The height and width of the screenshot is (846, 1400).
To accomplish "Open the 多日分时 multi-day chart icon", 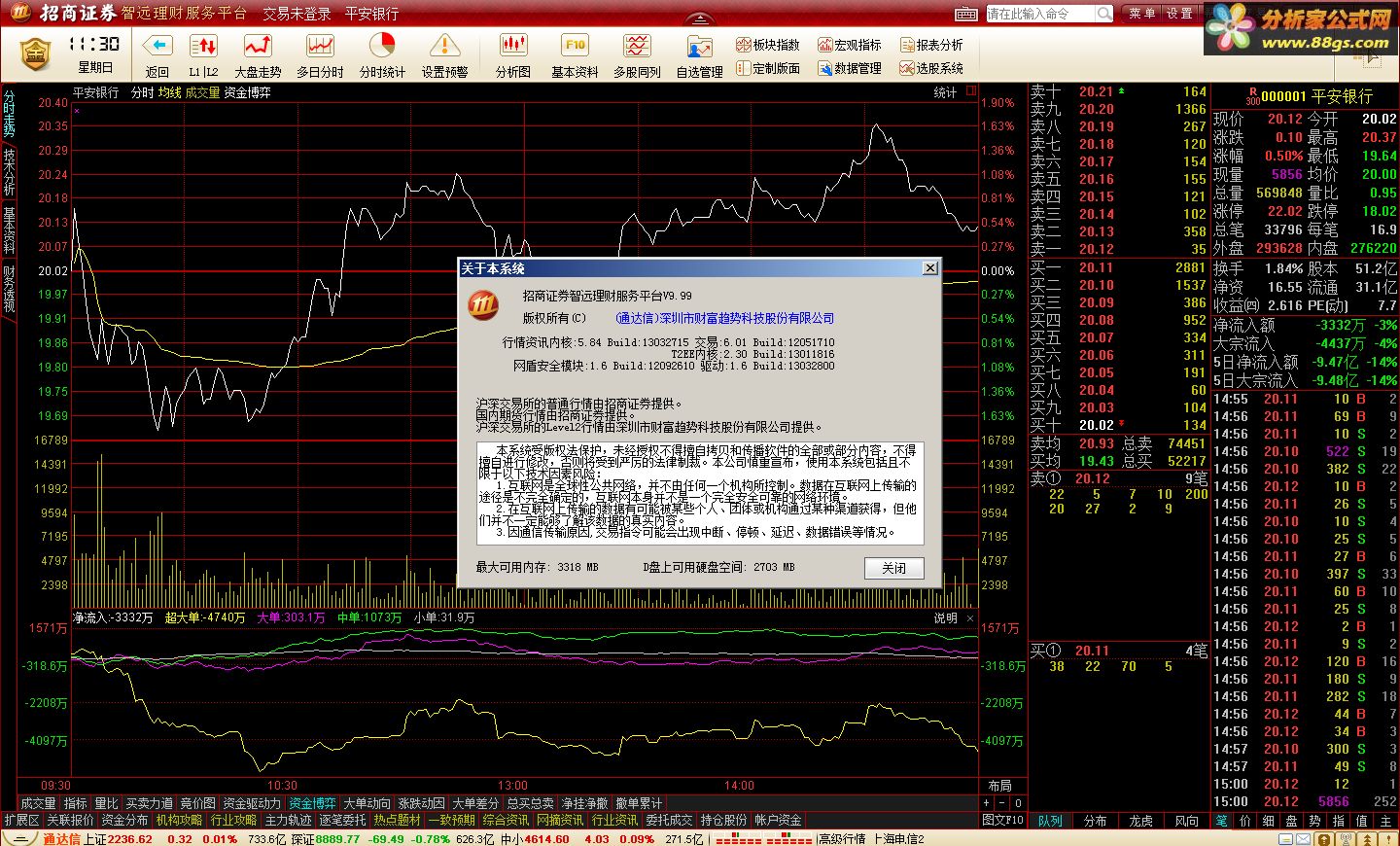I will click(320, 46).
